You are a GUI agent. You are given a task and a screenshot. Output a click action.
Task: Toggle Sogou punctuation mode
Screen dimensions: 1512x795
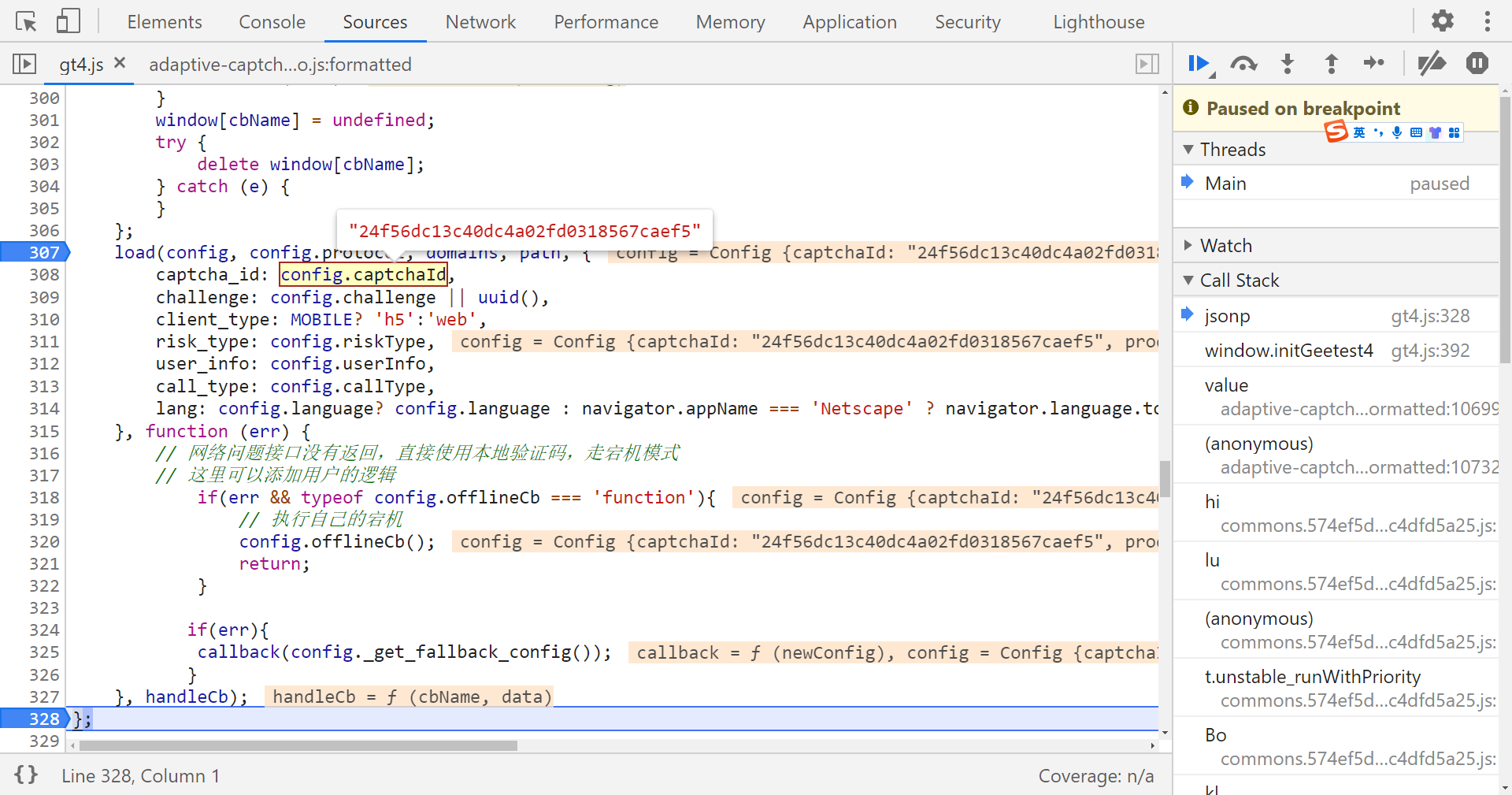tap(1378, 132)
